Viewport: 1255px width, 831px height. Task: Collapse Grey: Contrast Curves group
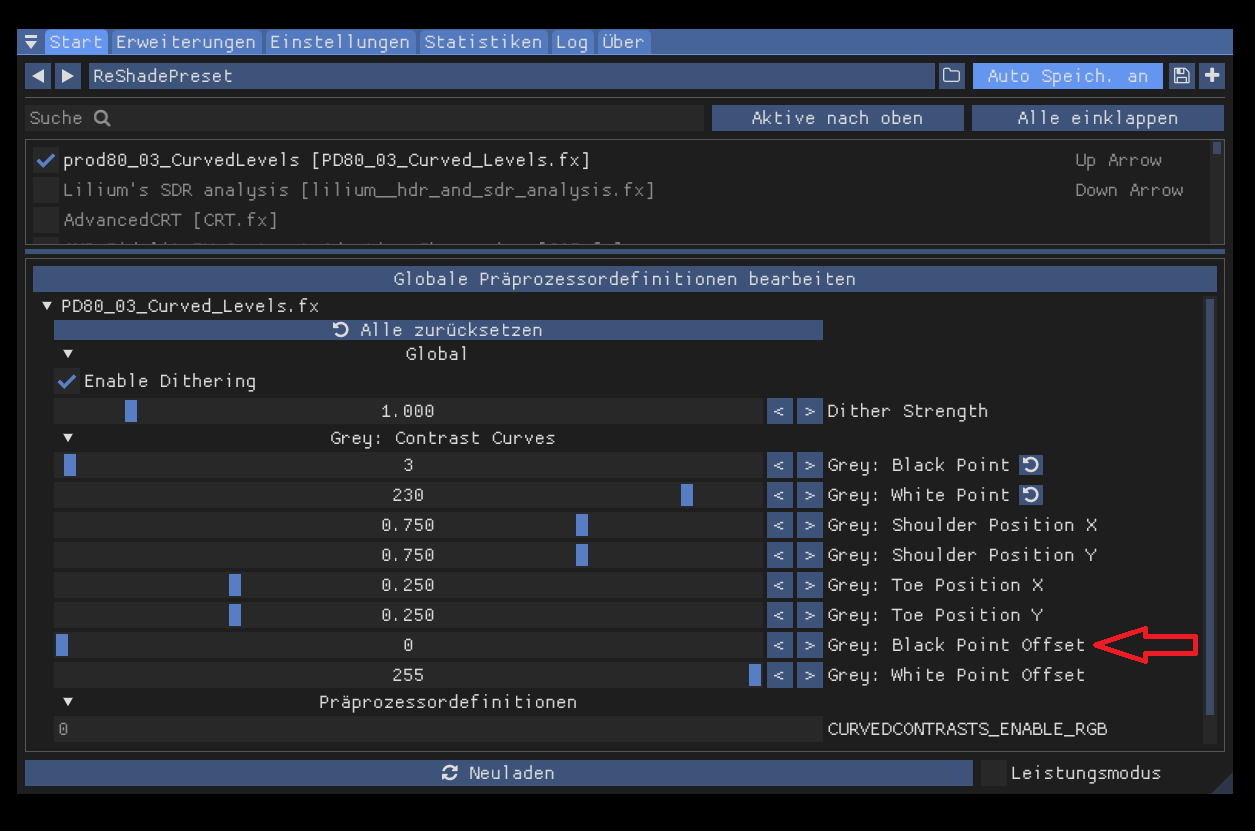68,438
